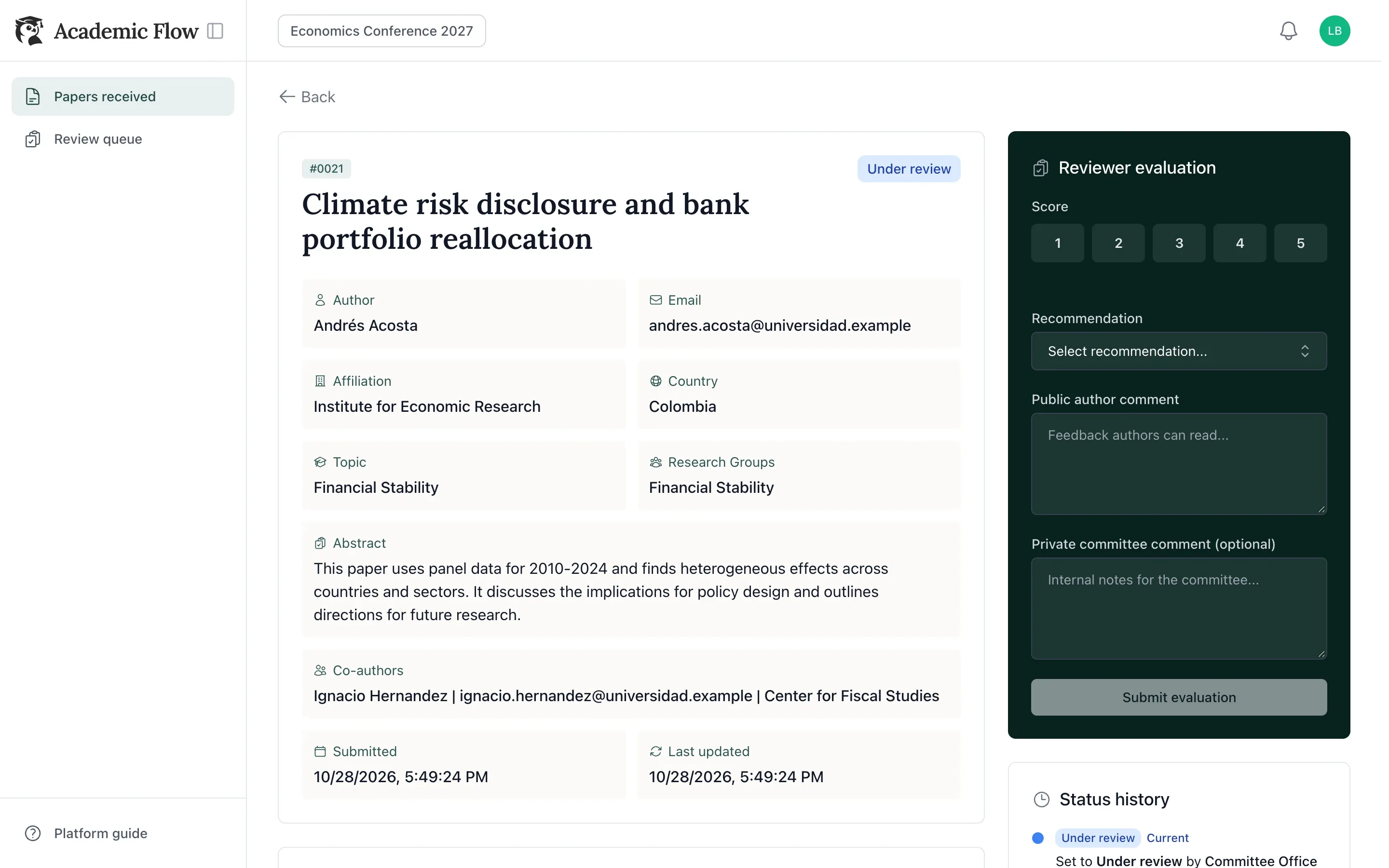Click the Academic Flow owl logo
Viewport: 1389px width, 868px height.
(x=29, y=30)
